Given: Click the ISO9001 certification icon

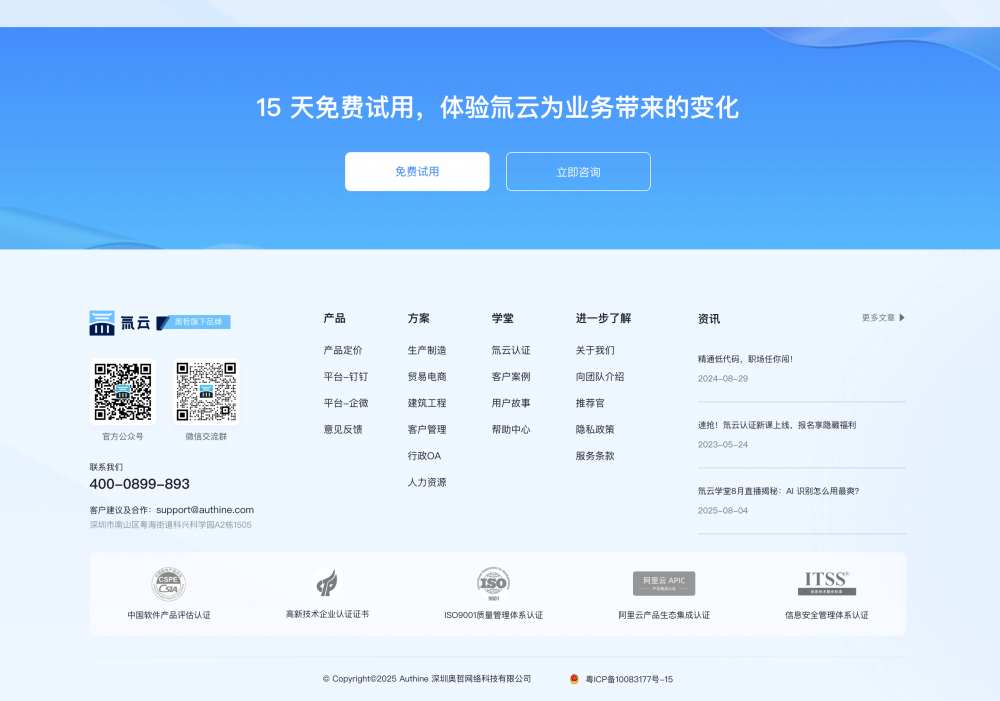Looking at the screenshot, I should 493,582.
